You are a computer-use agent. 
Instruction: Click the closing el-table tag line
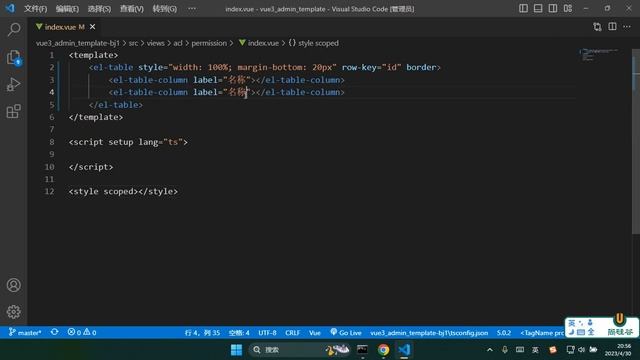[x=116, y=105]
